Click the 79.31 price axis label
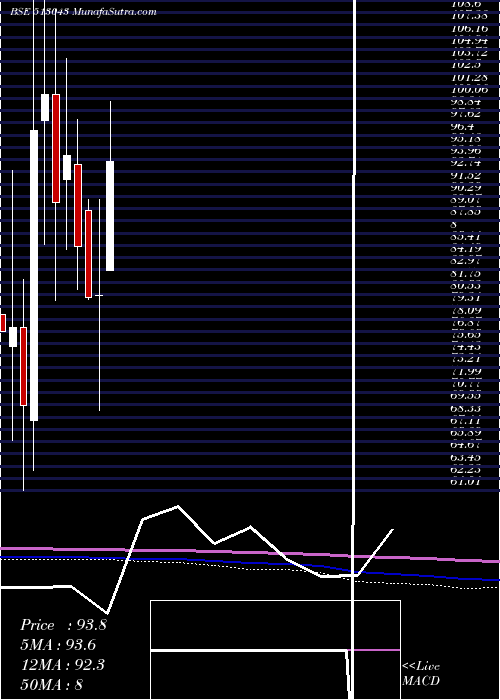 click(464, 297)
